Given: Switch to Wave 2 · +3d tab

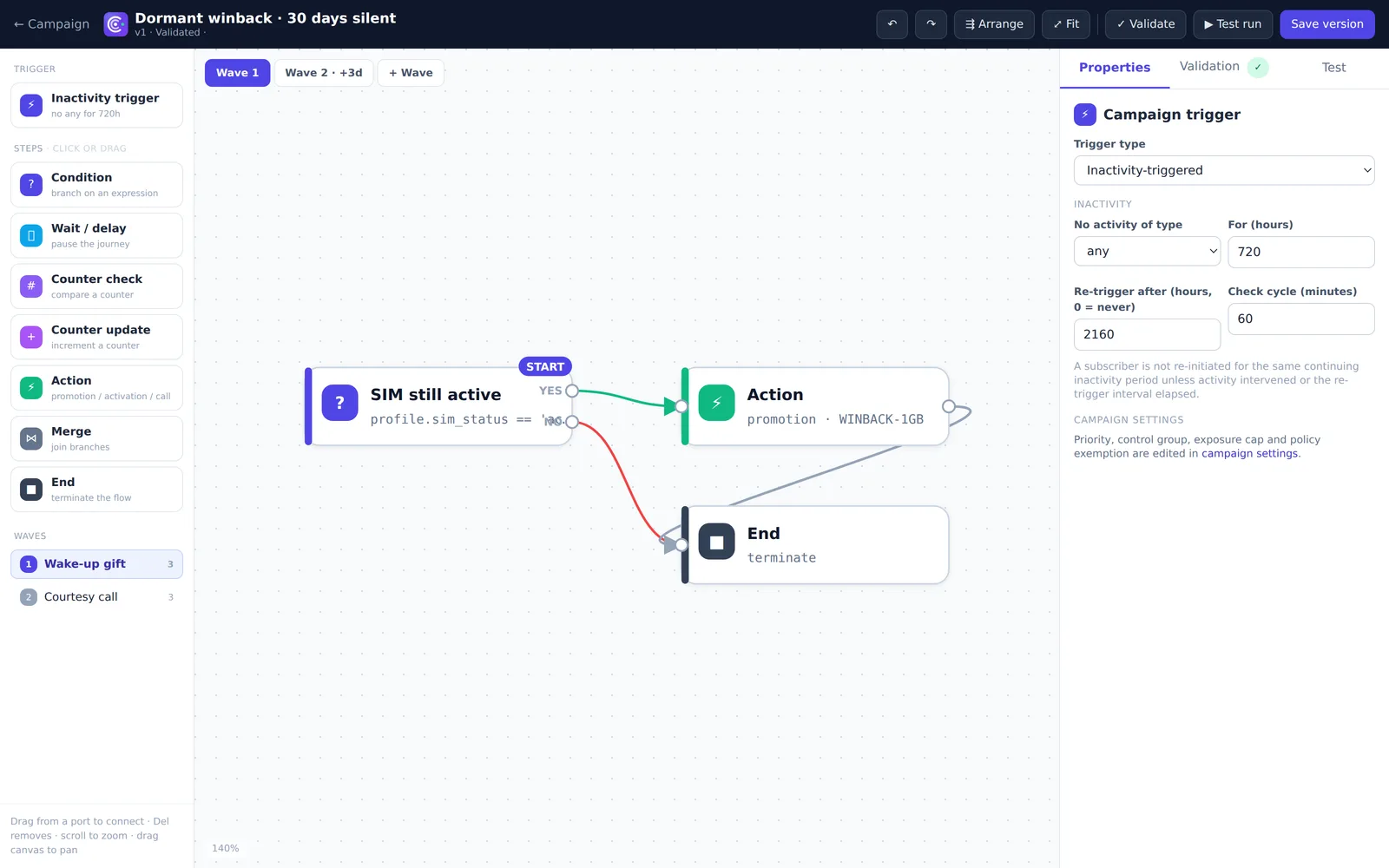Looking at the screenshot, I should (x=324, y=73).
